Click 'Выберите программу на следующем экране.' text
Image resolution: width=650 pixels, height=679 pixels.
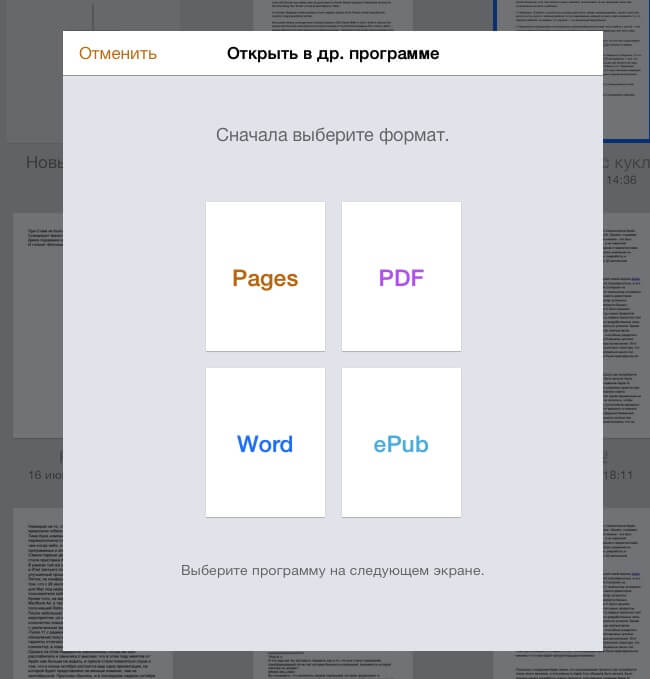pyautogui.click(x=333, y=570)
